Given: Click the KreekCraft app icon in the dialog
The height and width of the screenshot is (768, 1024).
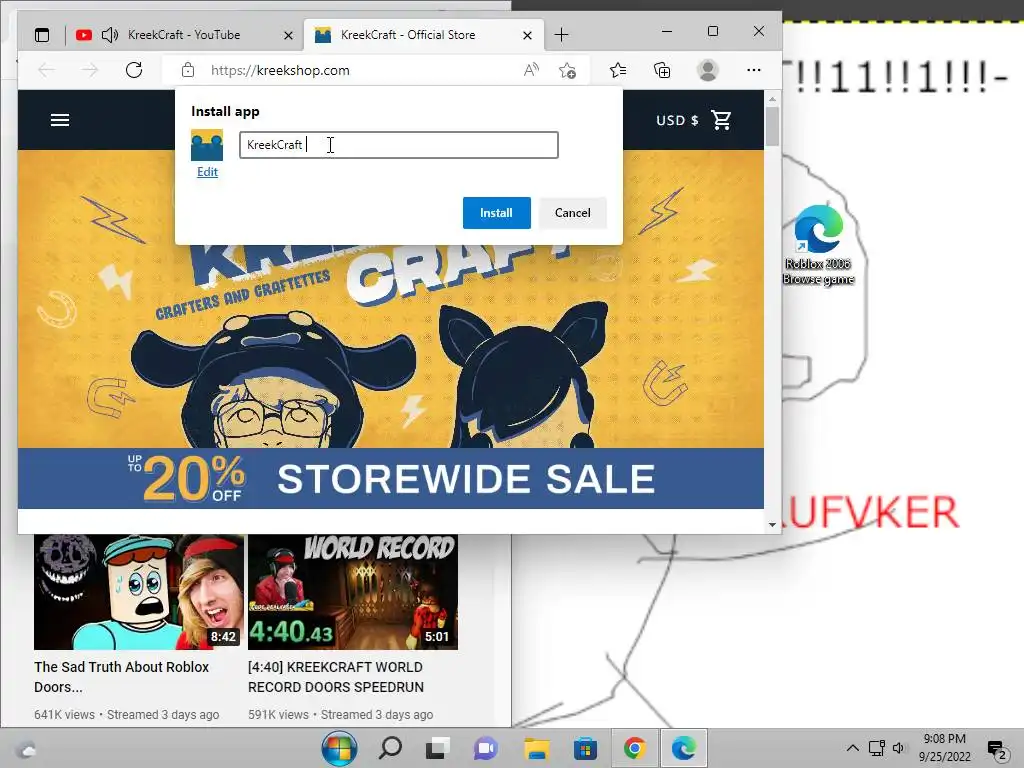Looking at the screenshot, I should click(207, 144).
